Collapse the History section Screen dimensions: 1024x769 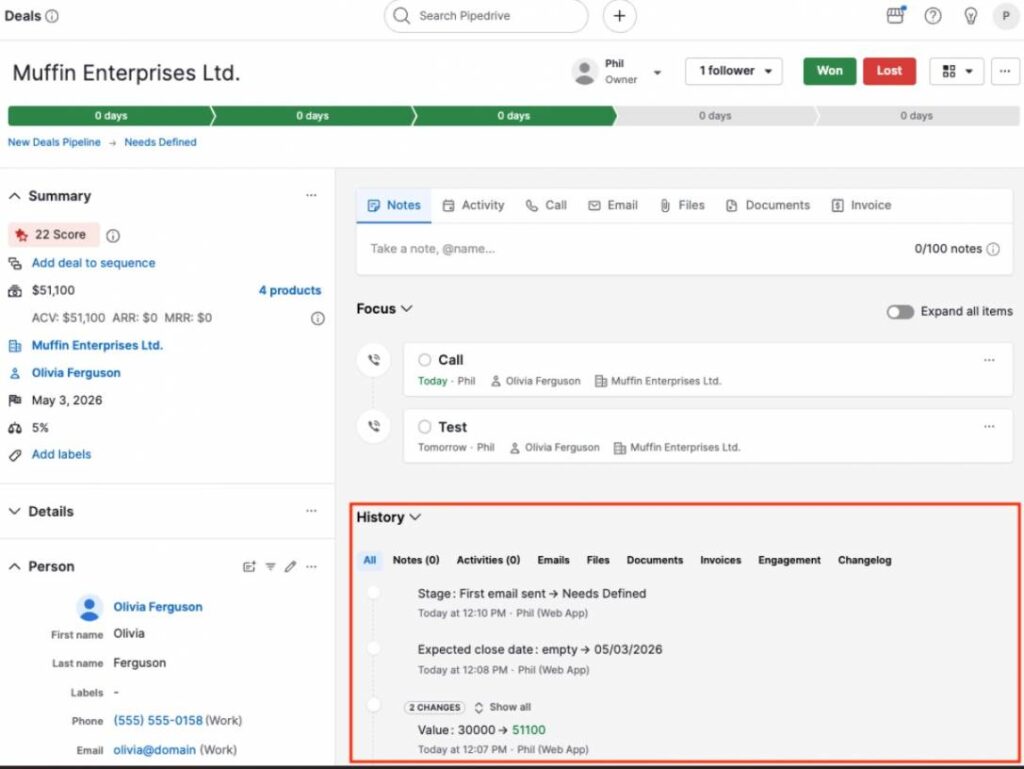click(417, 517)
